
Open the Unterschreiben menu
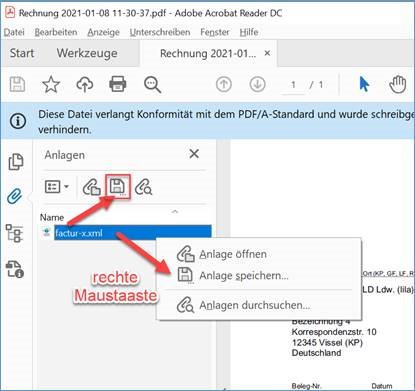[x=160, y=32]
